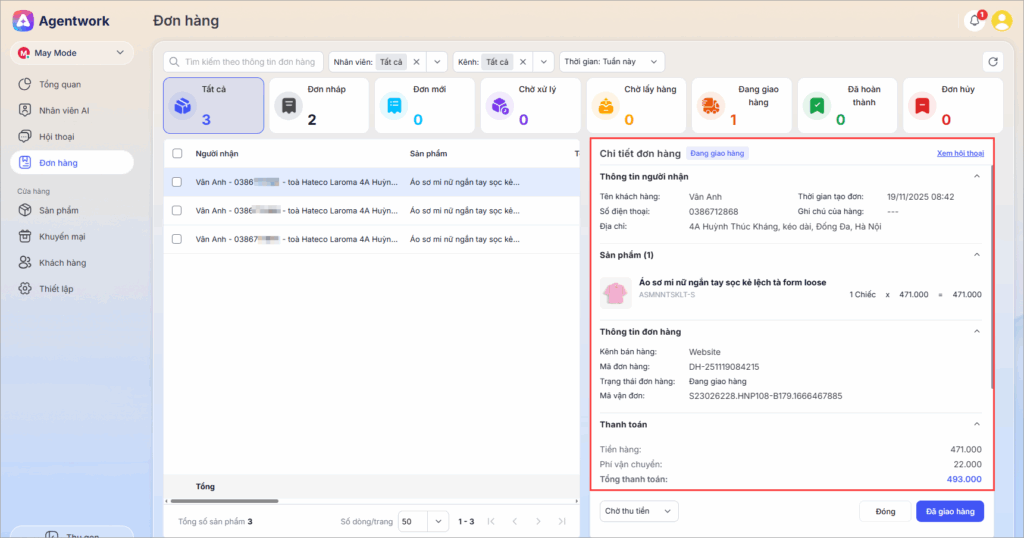Click the Agentwork logo
The width and height of the screenshot is (1024, 538).
25,21
